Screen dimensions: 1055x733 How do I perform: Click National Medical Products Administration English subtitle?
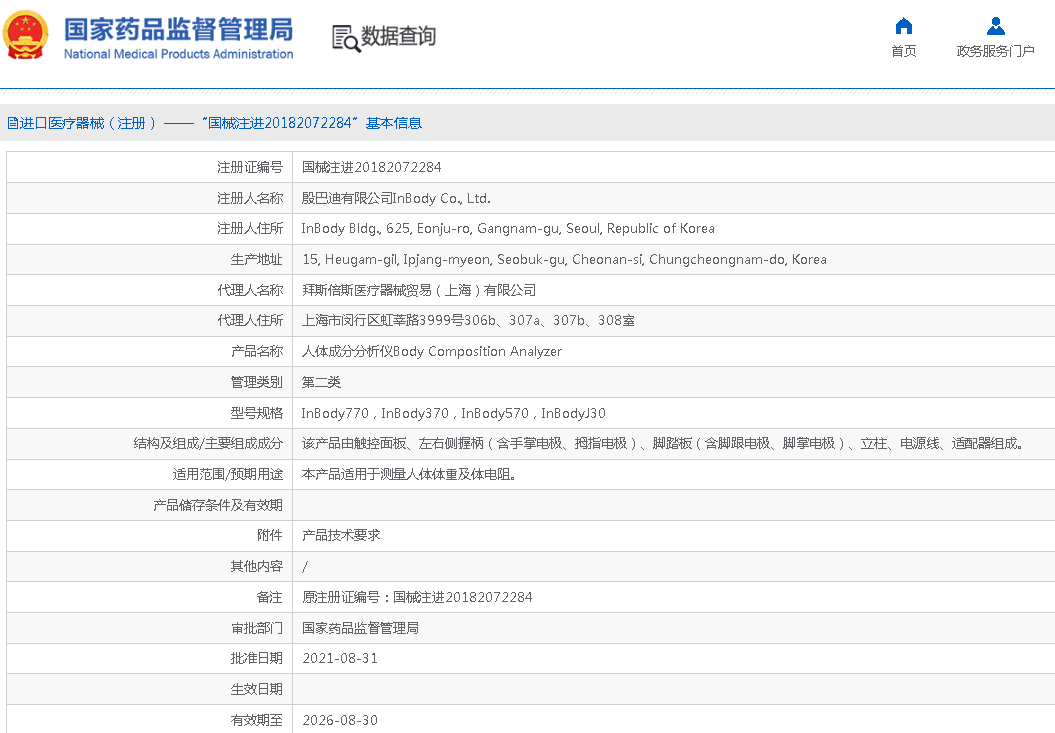(x=178, y=54)
